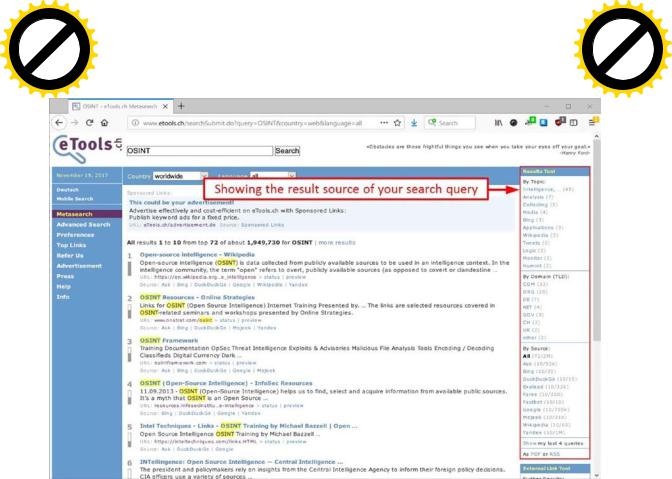Open INTelligence: Open Source Intelligence CIA result

(x=241, y=462)
